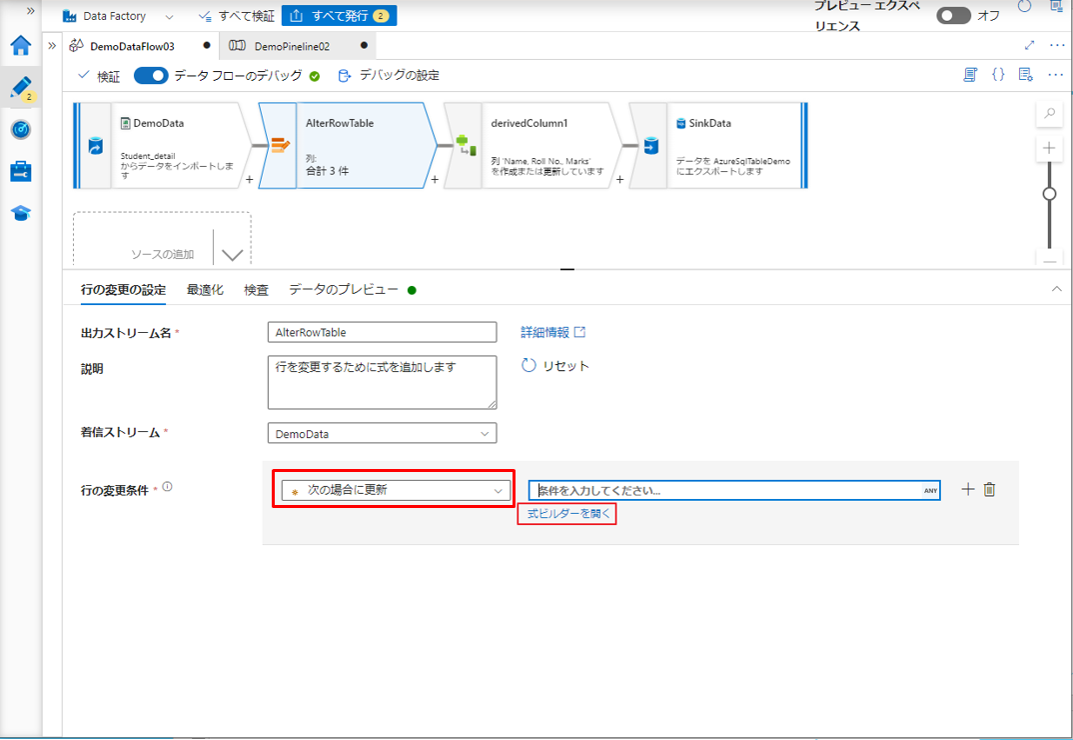Expand the Data Factory dropdown at top
The width and height of the screenshot is (1073, 740).
point(168,16)
